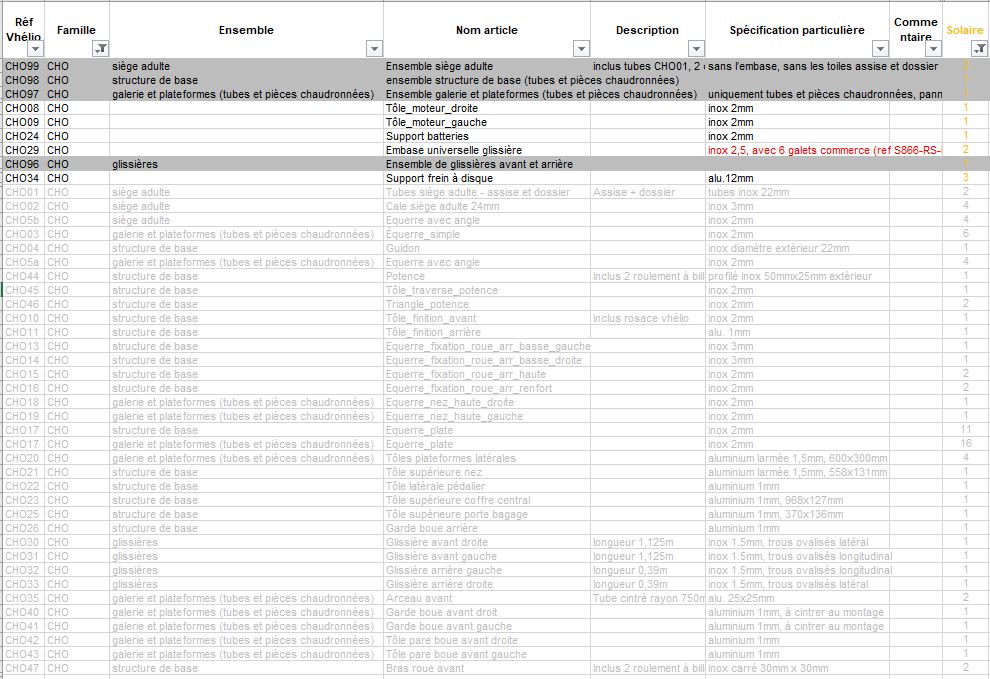This screenshot has width=990, height=679.
Task: Select the 'alu. 1mm' specification cell
Action: 797,332
